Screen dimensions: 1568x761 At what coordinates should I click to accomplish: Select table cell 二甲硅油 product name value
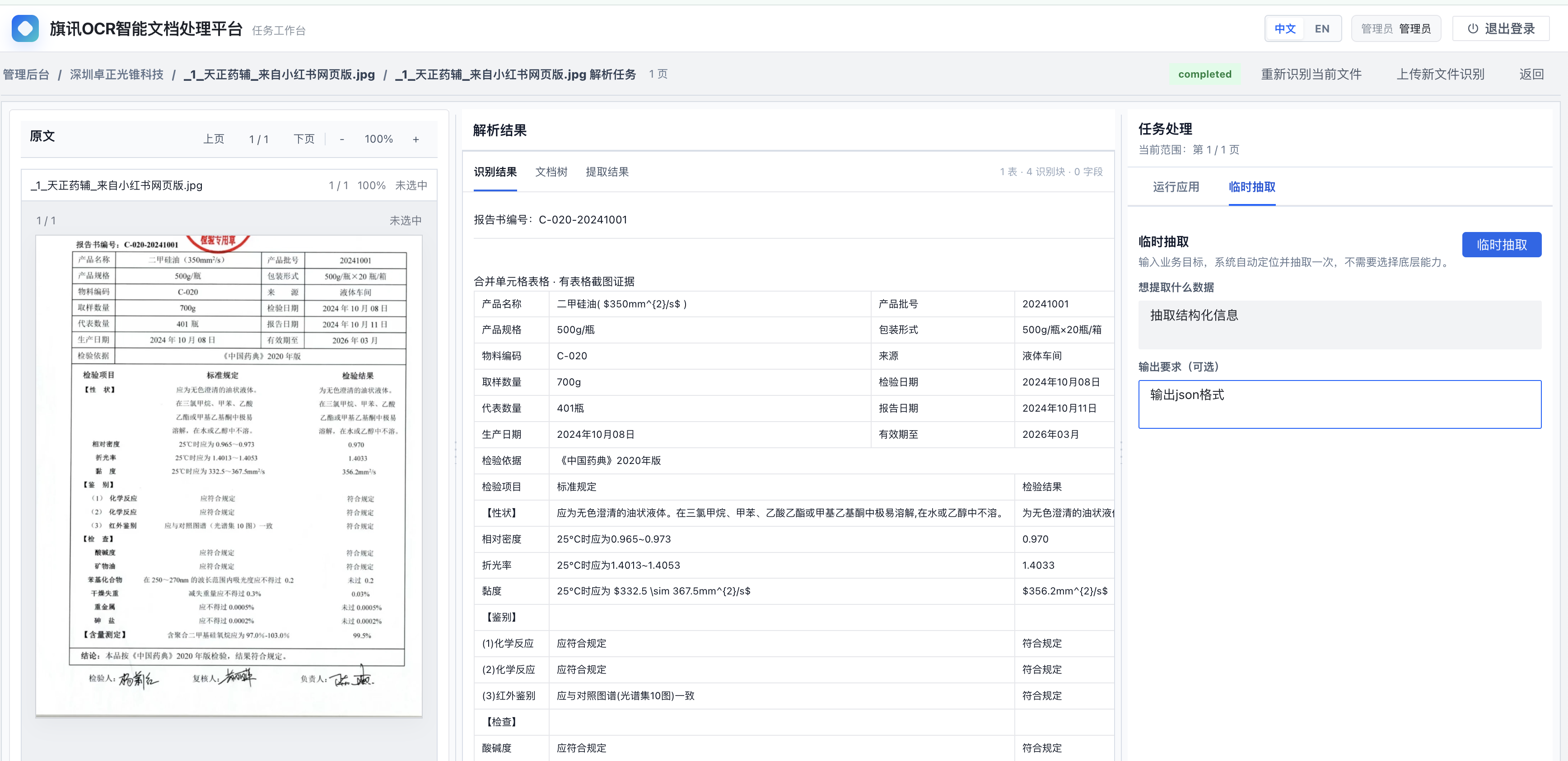point(710,304)
